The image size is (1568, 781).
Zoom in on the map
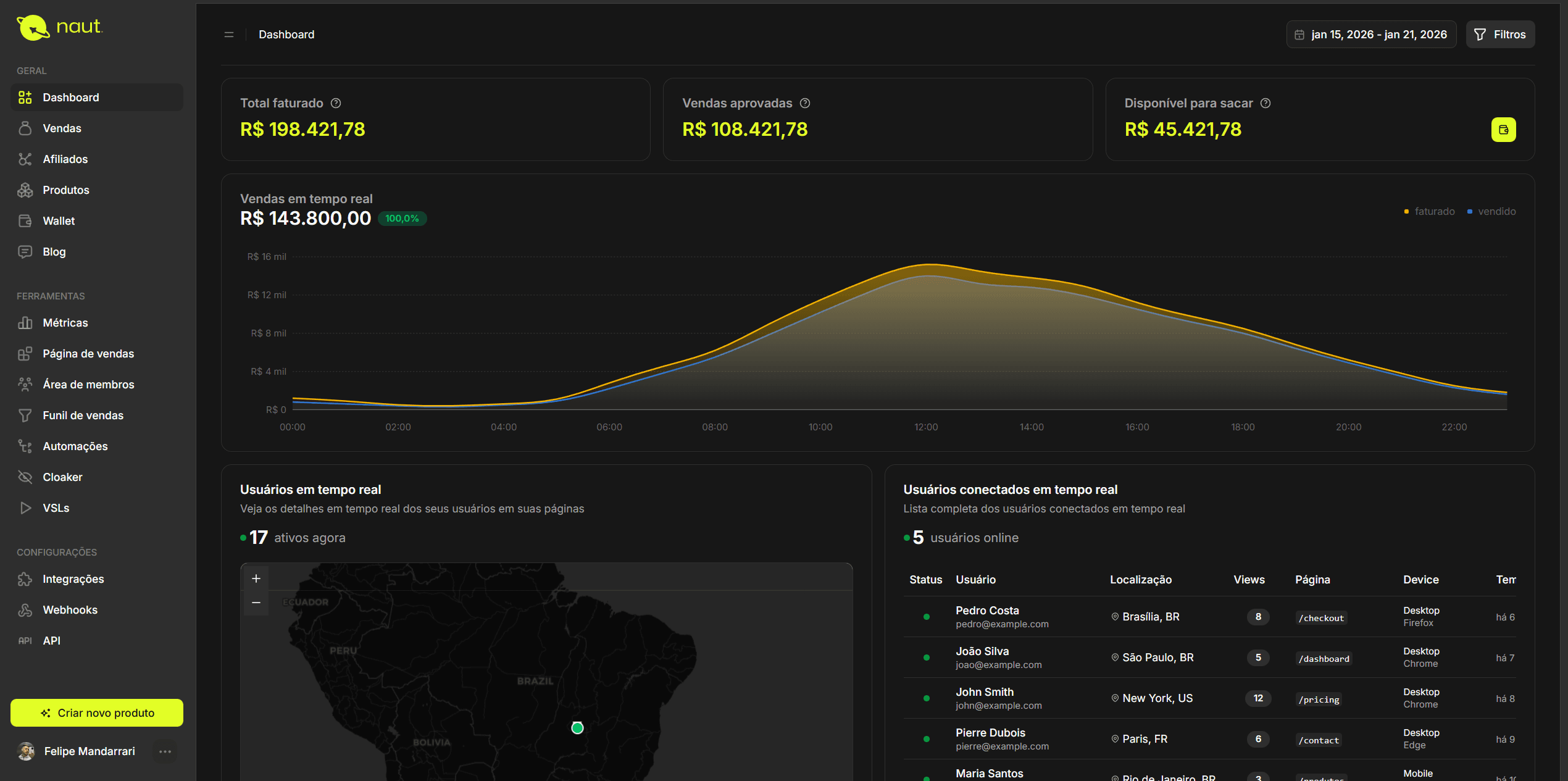tap(256, 578)
